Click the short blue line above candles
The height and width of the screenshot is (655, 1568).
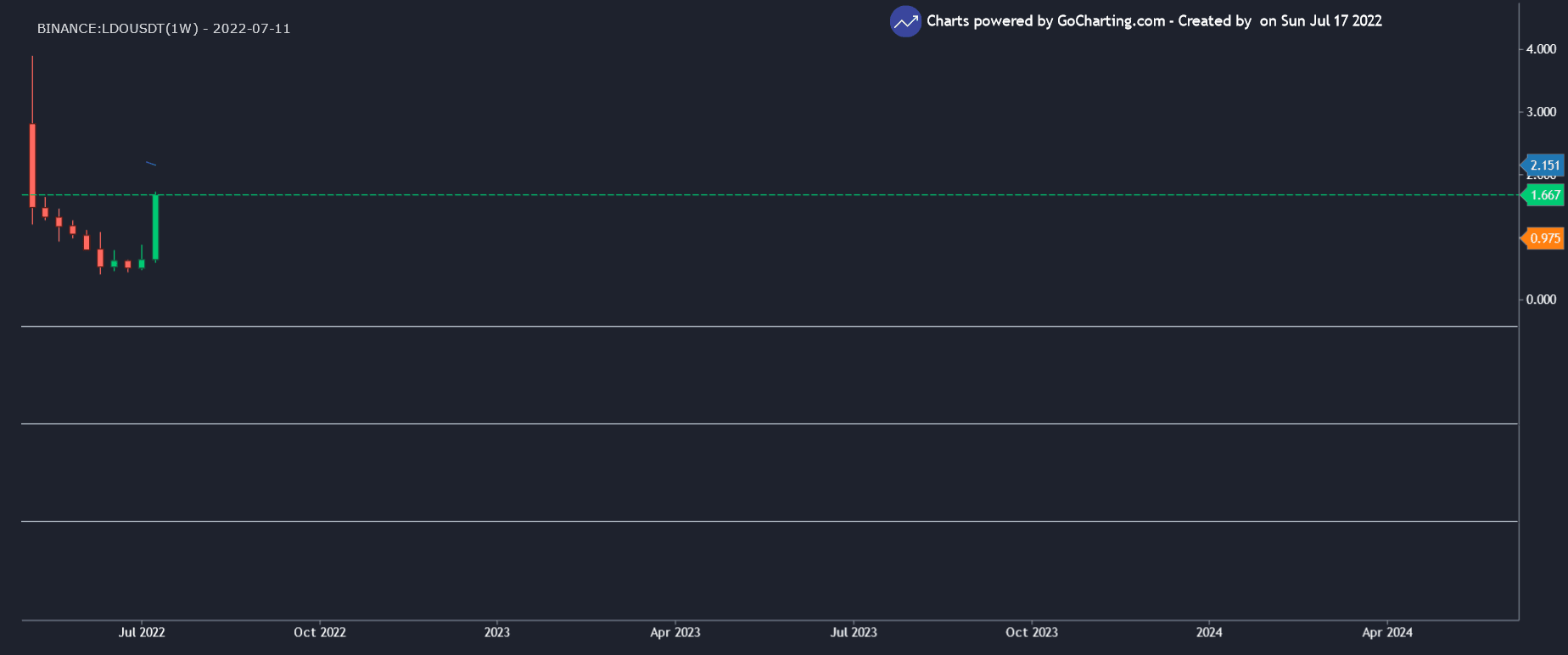(x=151, y=163)
